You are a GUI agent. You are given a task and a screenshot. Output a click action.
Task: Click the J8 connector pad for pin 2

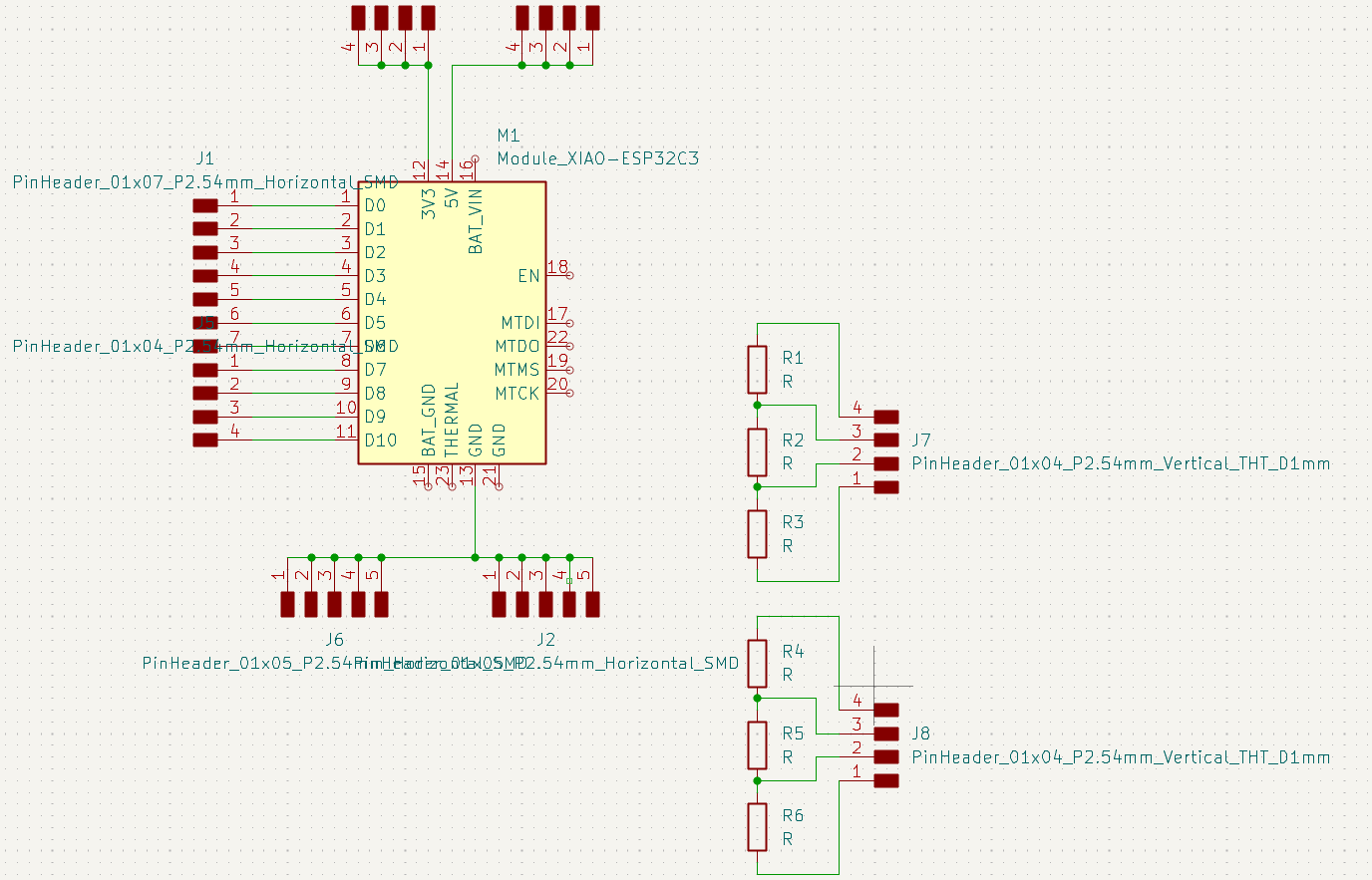click(885, 756)
